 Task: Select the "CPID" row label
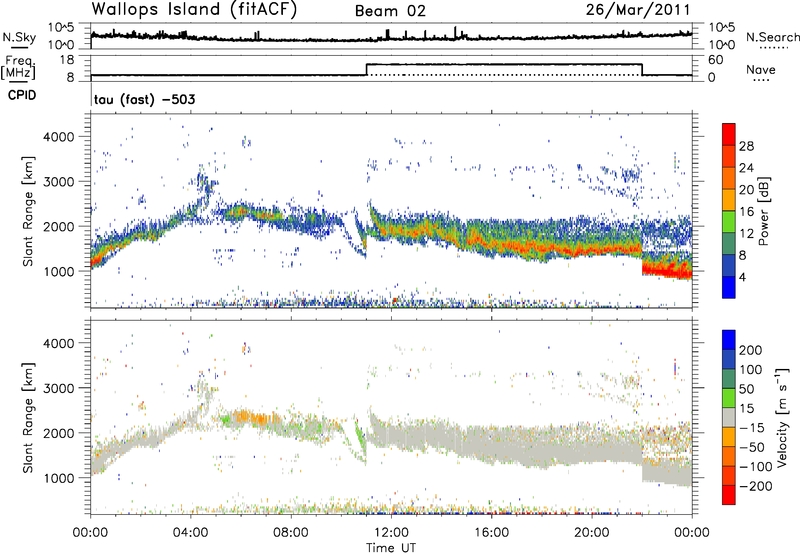coord(22,95)
